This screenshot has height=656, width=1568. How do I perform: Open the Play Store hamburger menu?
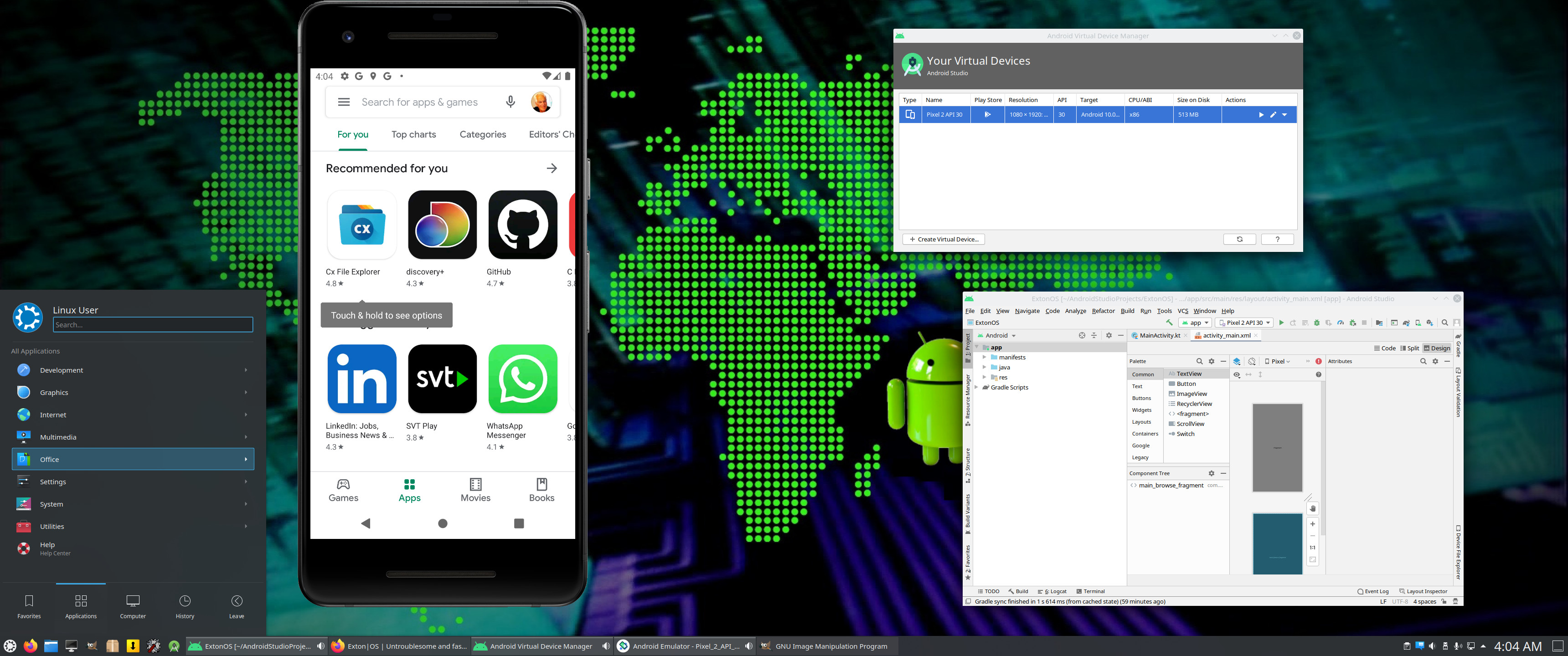(x=344, y=102)
